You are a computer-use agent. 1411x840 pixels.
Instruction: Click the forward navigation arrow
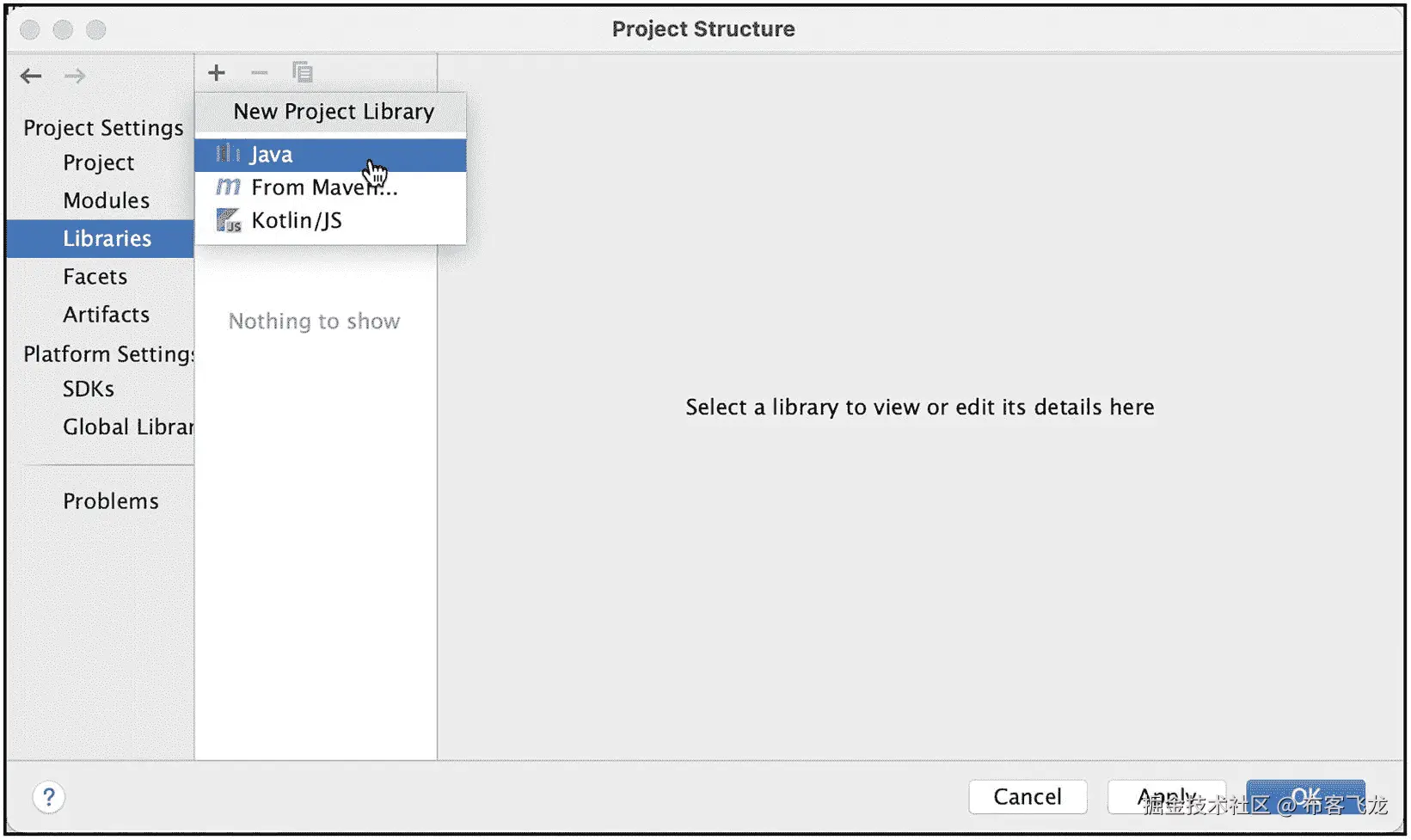75,76
